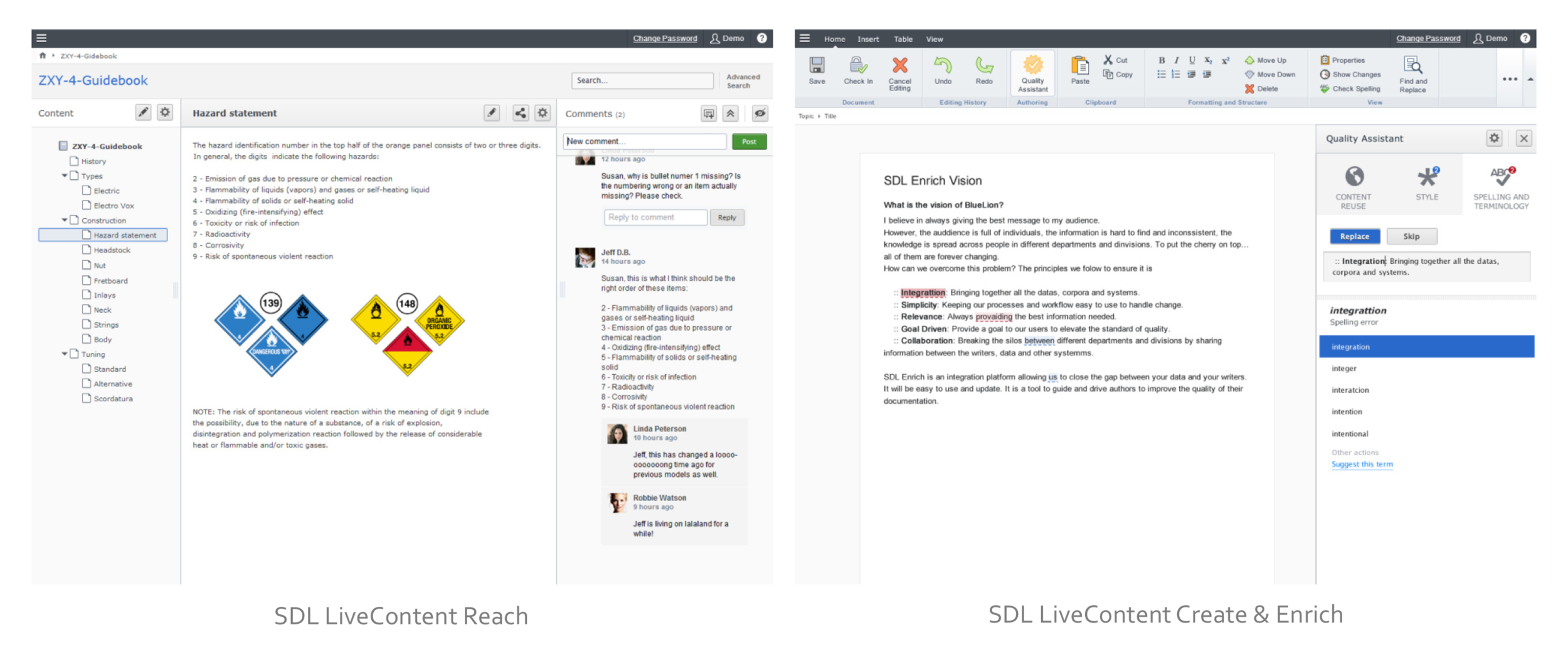Click Check Spelling in the View group
This screenshot has height=652, width=1568.
1350,89
